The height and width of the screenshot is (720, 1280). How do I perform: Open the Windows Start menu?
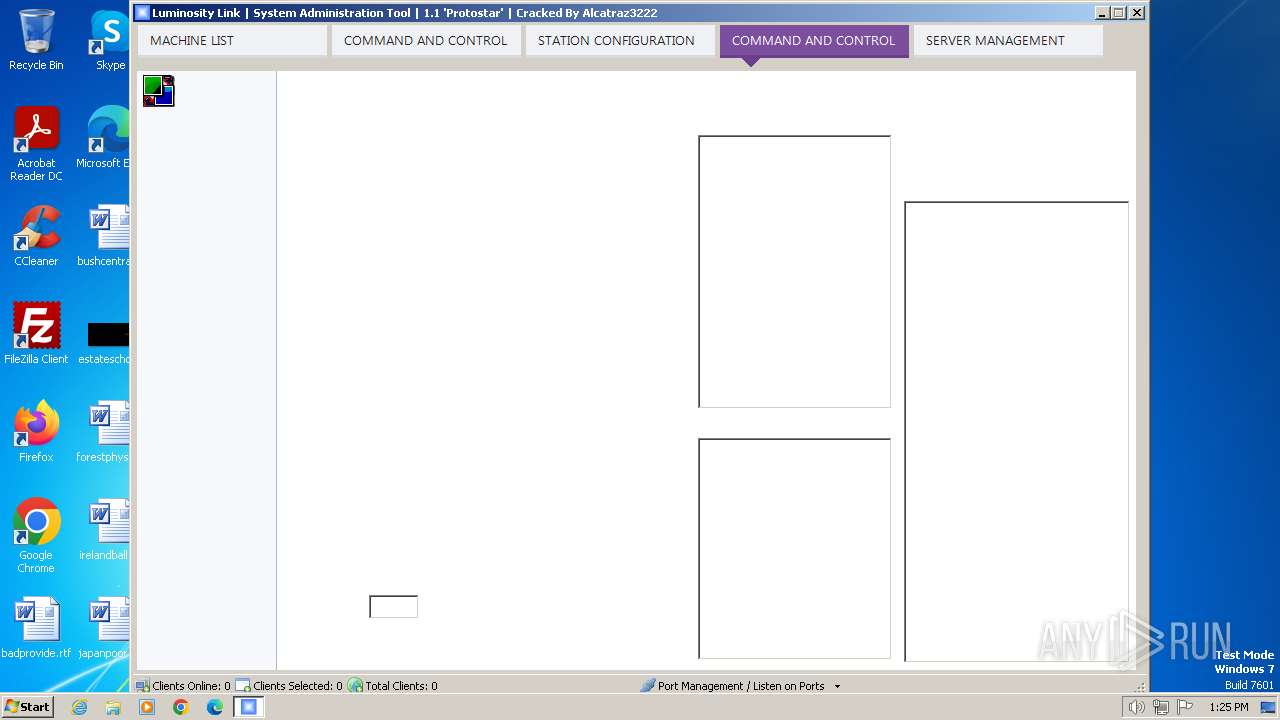27,707
